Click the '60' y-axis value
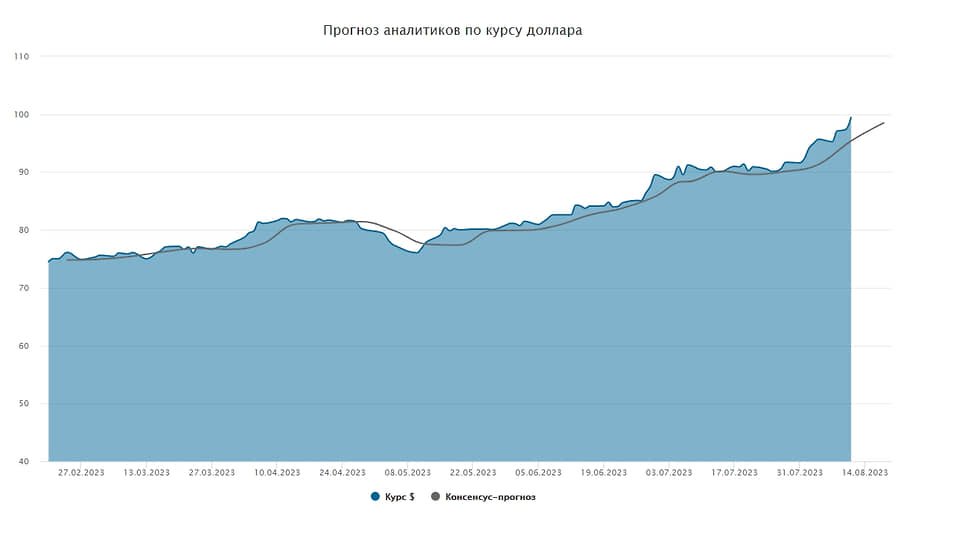Image resolution: width=968 pixels, height=544 pixels. (x=23, y=346)
